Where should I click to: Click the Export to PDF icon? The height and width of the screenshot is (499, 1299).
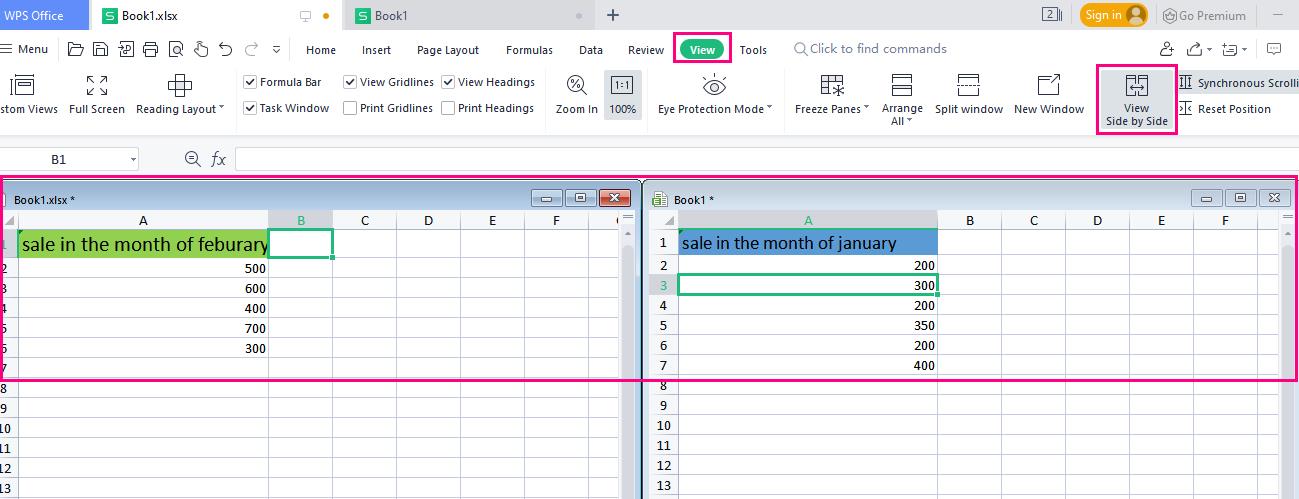click(x=126, y=49)
